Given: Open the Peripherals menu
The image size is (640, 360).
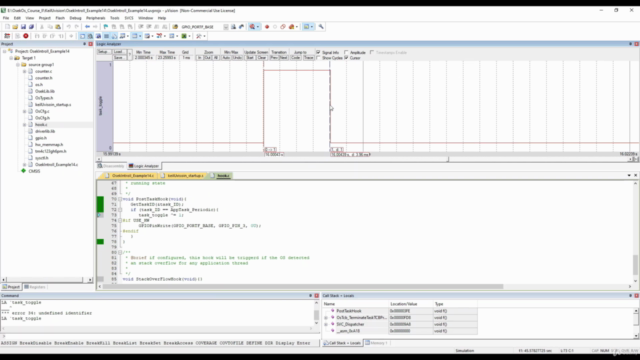Looking at the screenshot, I should (96, 18).
